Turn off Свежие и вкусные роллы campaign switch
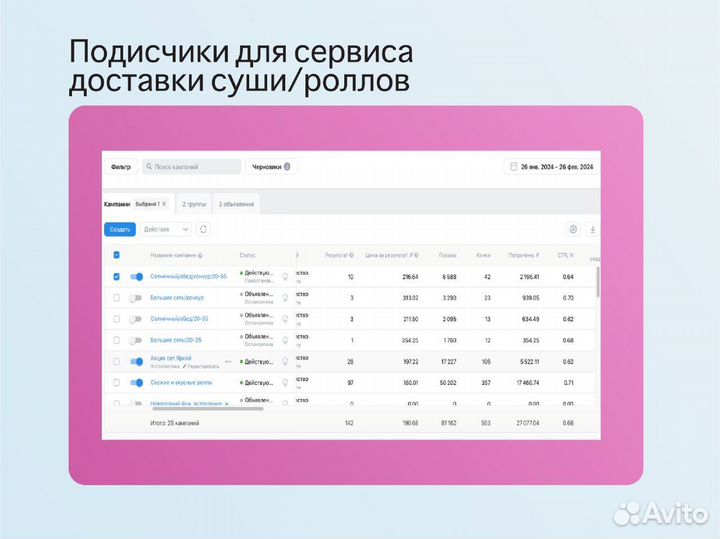This screenshot has width=720, height=539. [x=136, y=383]
